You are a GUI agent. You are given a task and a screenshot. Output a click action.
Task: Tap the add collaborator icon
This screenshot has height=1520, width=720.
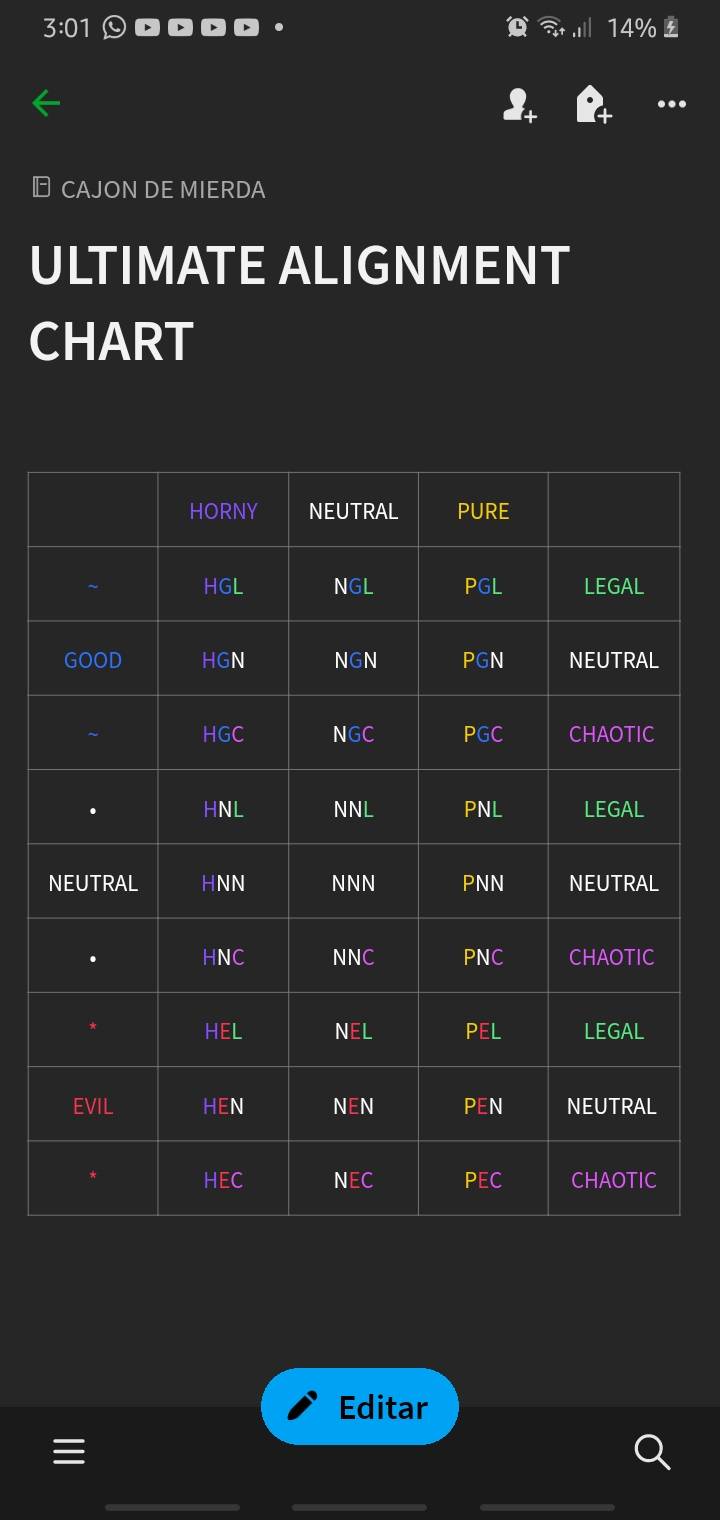click(x=519, y=104)
